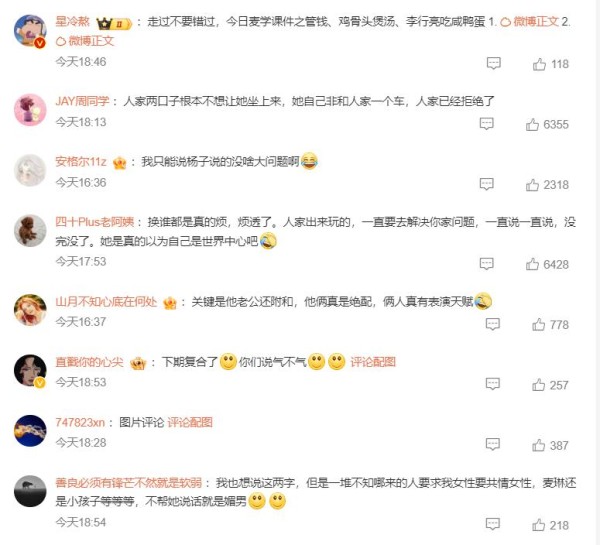Click reply bubble on 直戳你的心尖's comment
Screen dimensions: 600x545
coord(492,384)
